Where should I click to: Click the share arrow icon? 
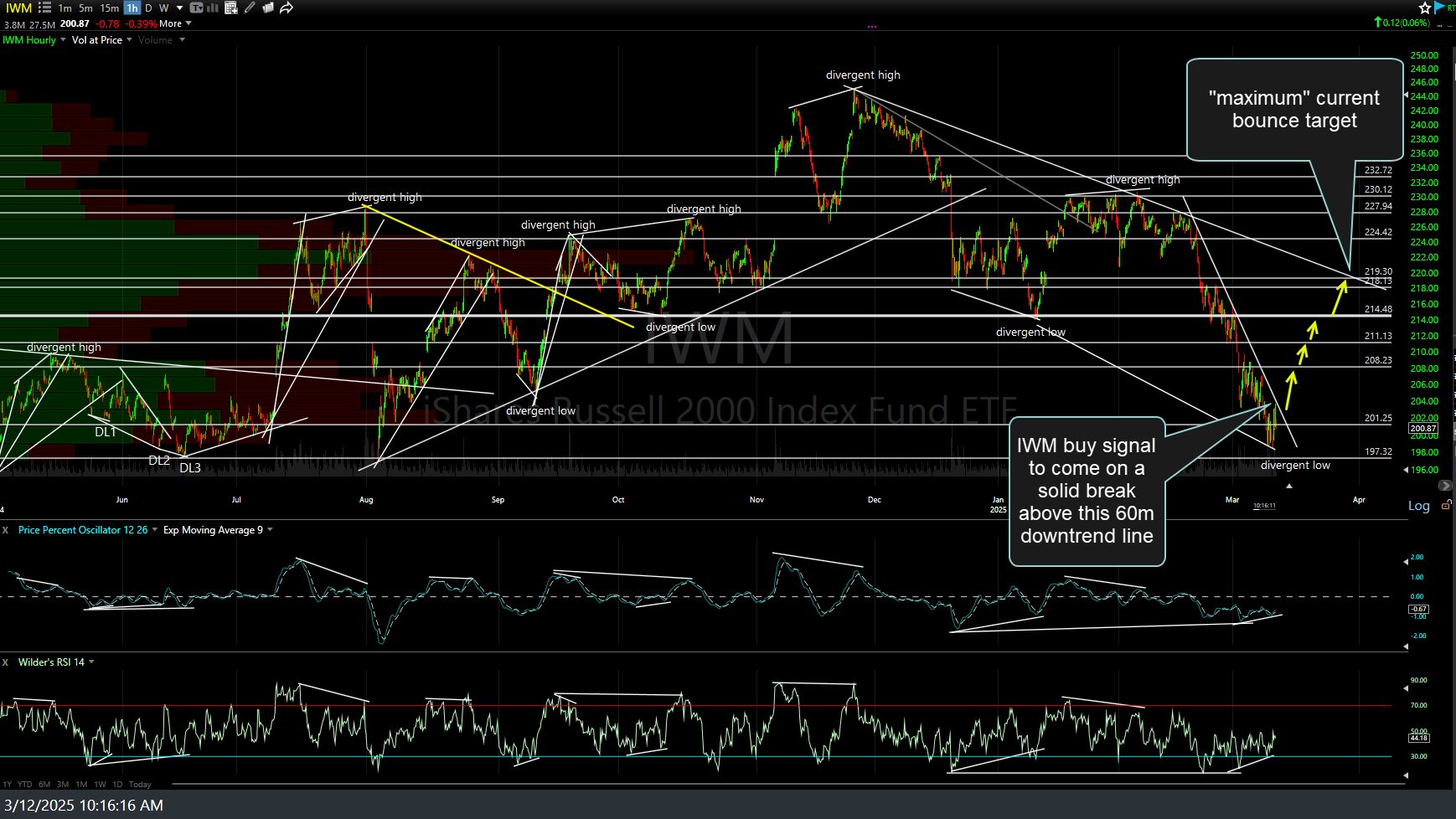(x=287, y=8)
